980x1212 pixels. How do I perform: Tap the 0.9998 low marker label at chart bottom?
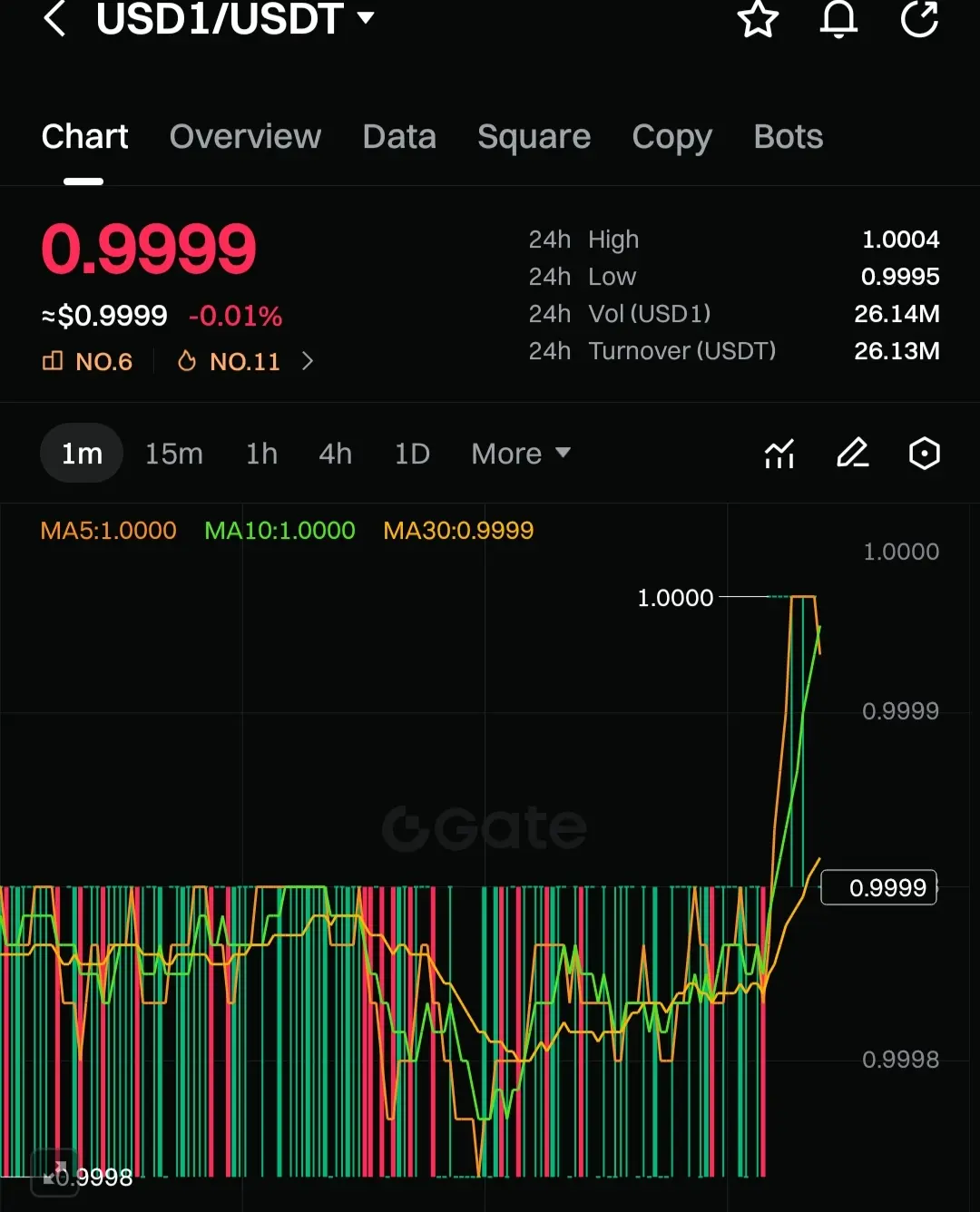(94, 1178)
